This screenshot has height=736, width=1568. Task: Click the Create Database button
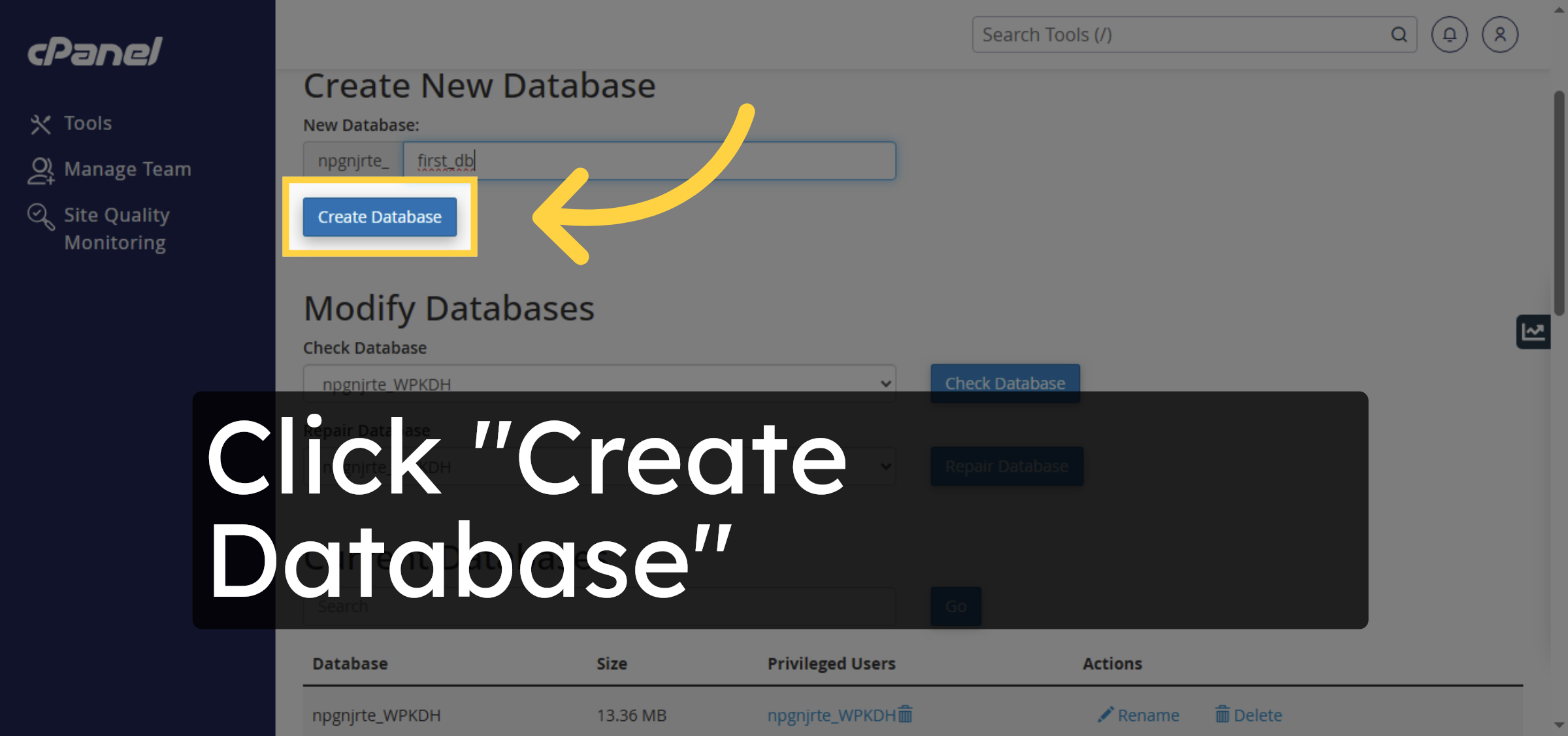[x=379, y=217]
